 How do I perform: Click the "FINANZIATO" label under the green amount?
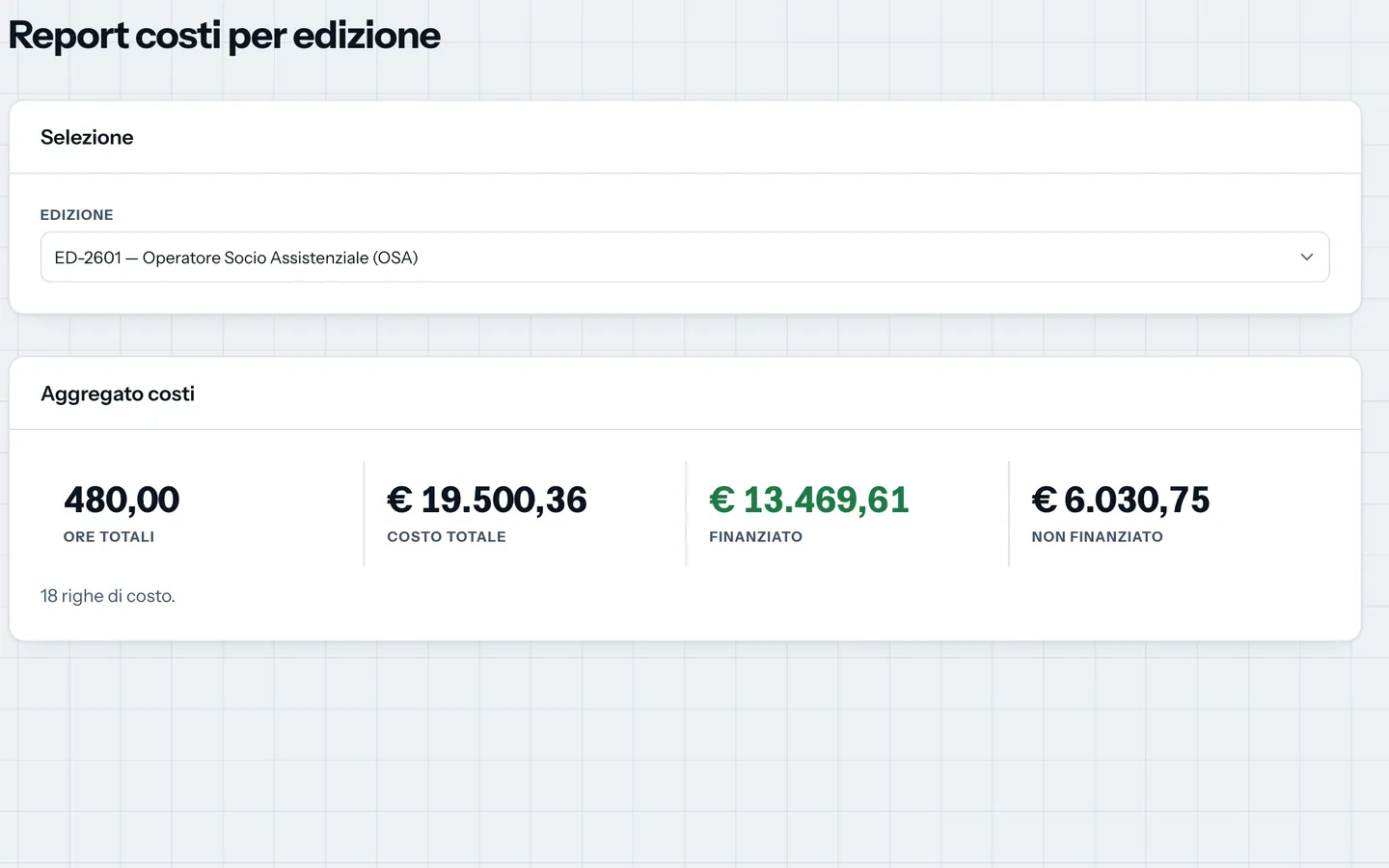(756, 537)
